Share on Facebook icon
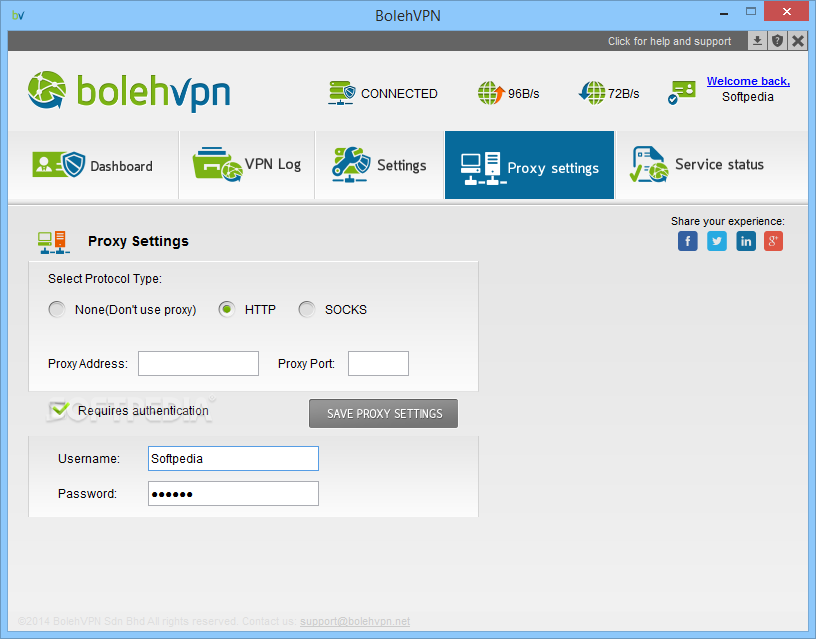 [687, 241]
